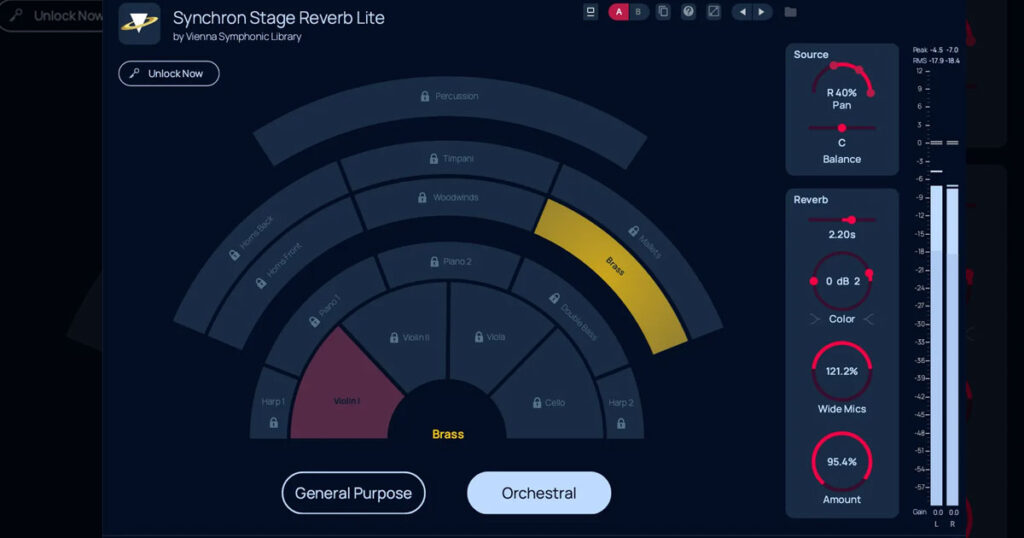1024x538 pixels.
Task: Select the Violin I stage position
Action: coord(345,395)
